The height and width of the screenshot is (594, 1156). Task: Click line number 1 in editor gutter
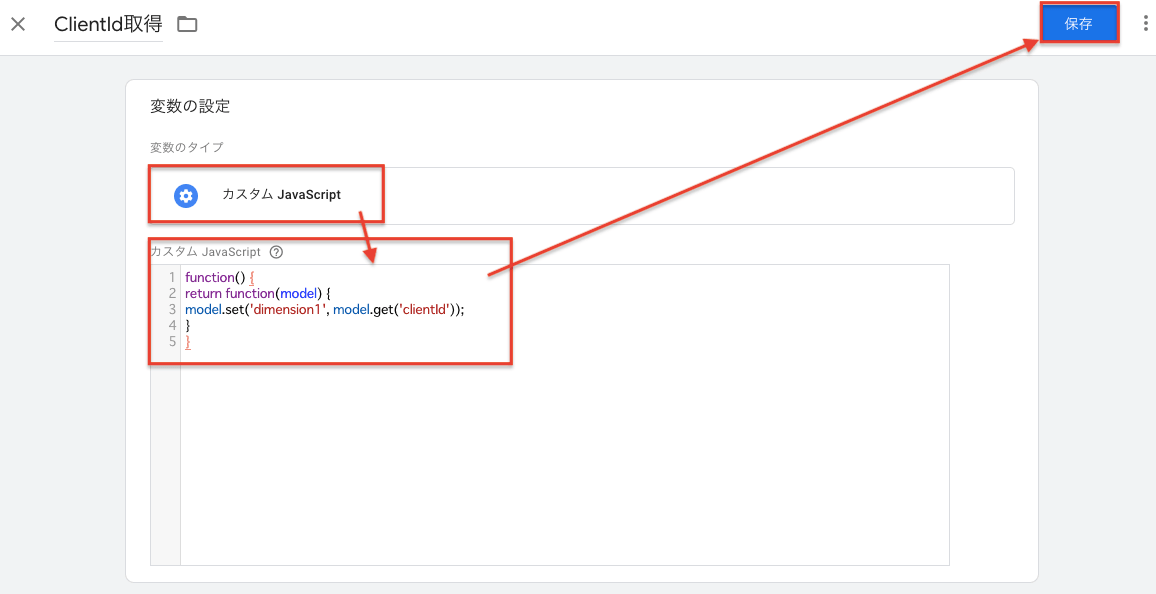173,278
